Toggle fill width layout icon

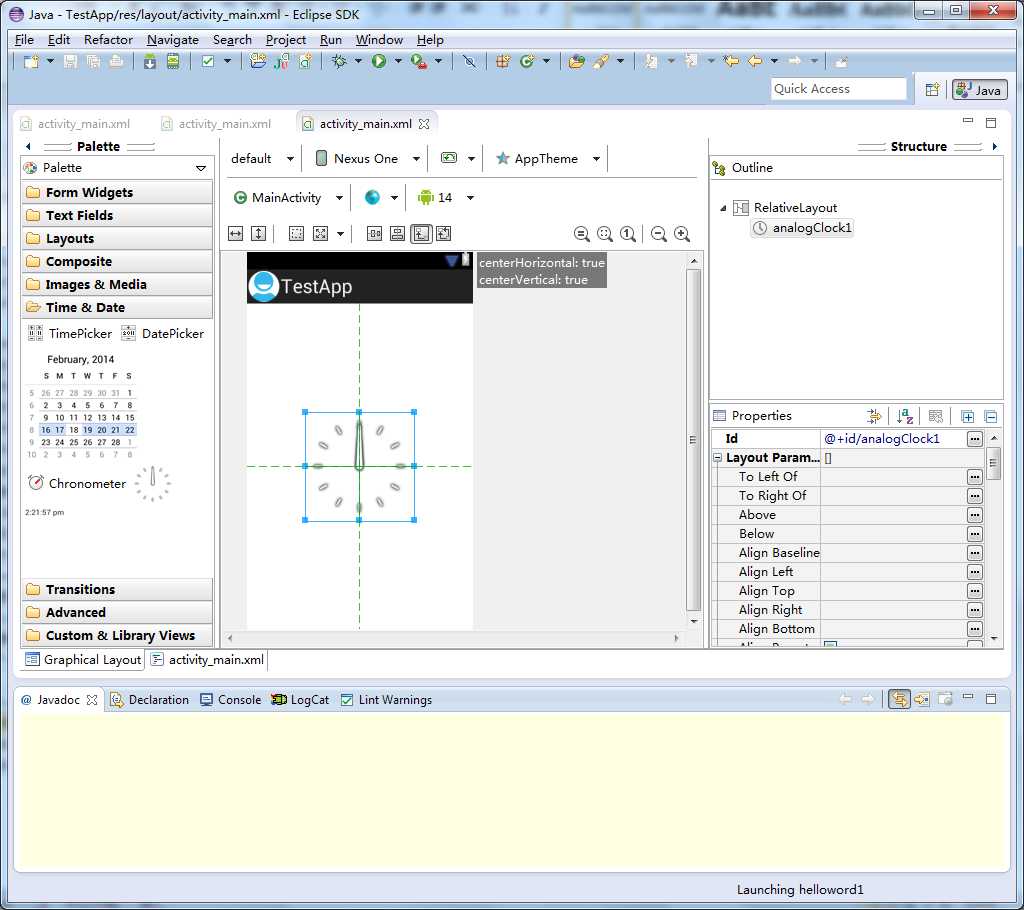point(236,234)
